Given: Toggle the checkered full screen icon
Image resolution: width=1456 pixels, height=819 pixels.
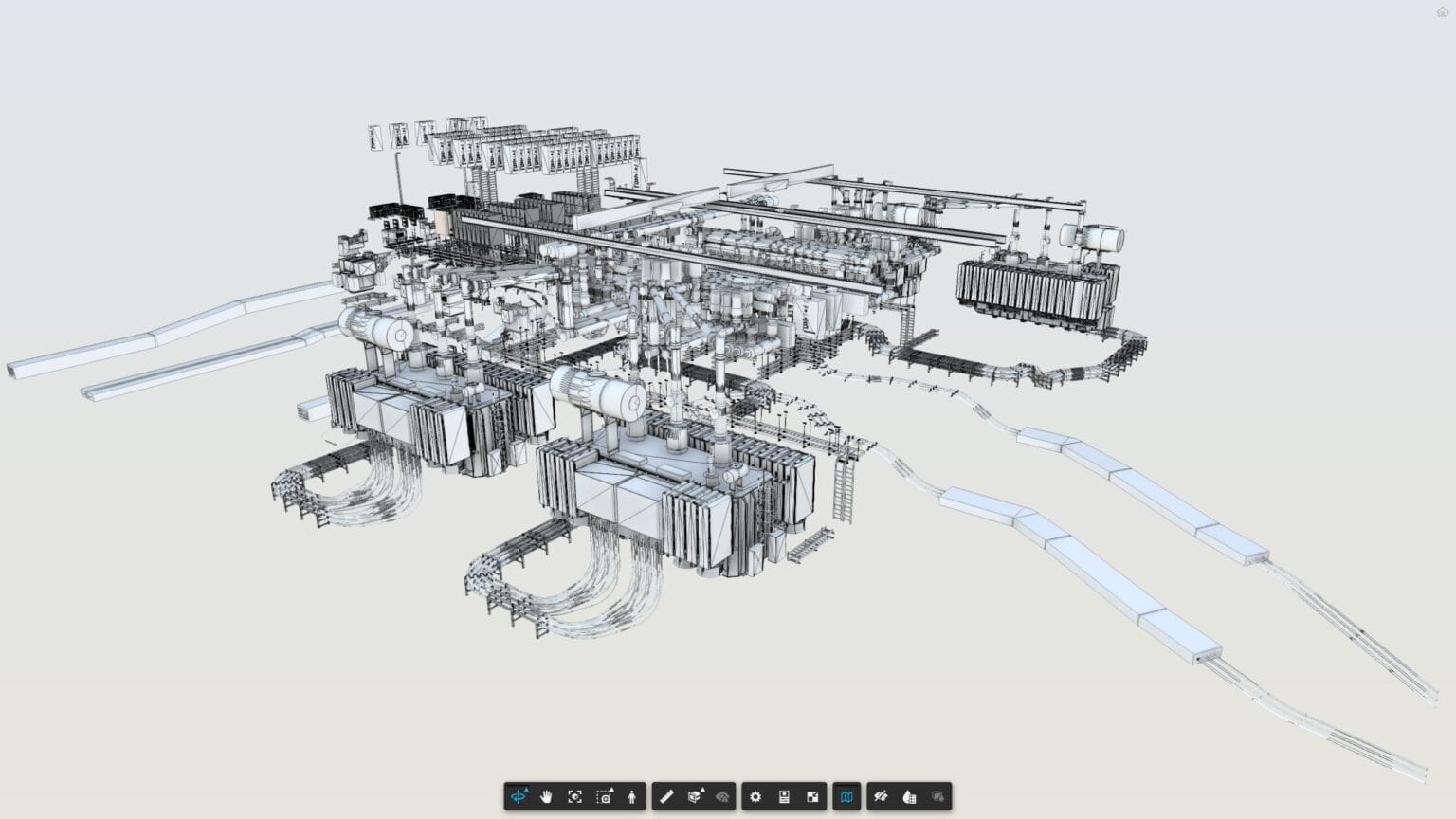Looking at the screenshot, I should (812, 796).
